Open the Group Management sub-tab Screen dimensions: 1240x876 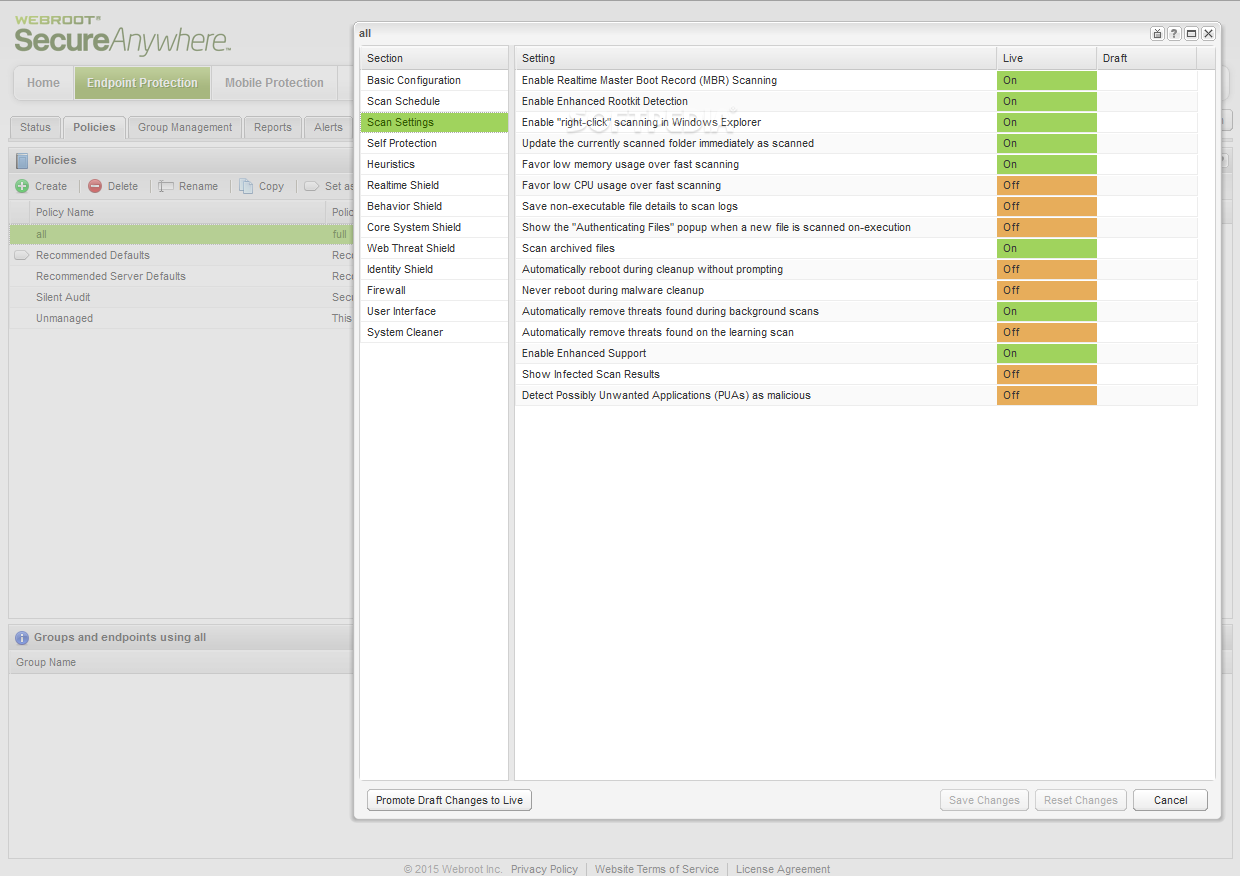click(185, 127)
